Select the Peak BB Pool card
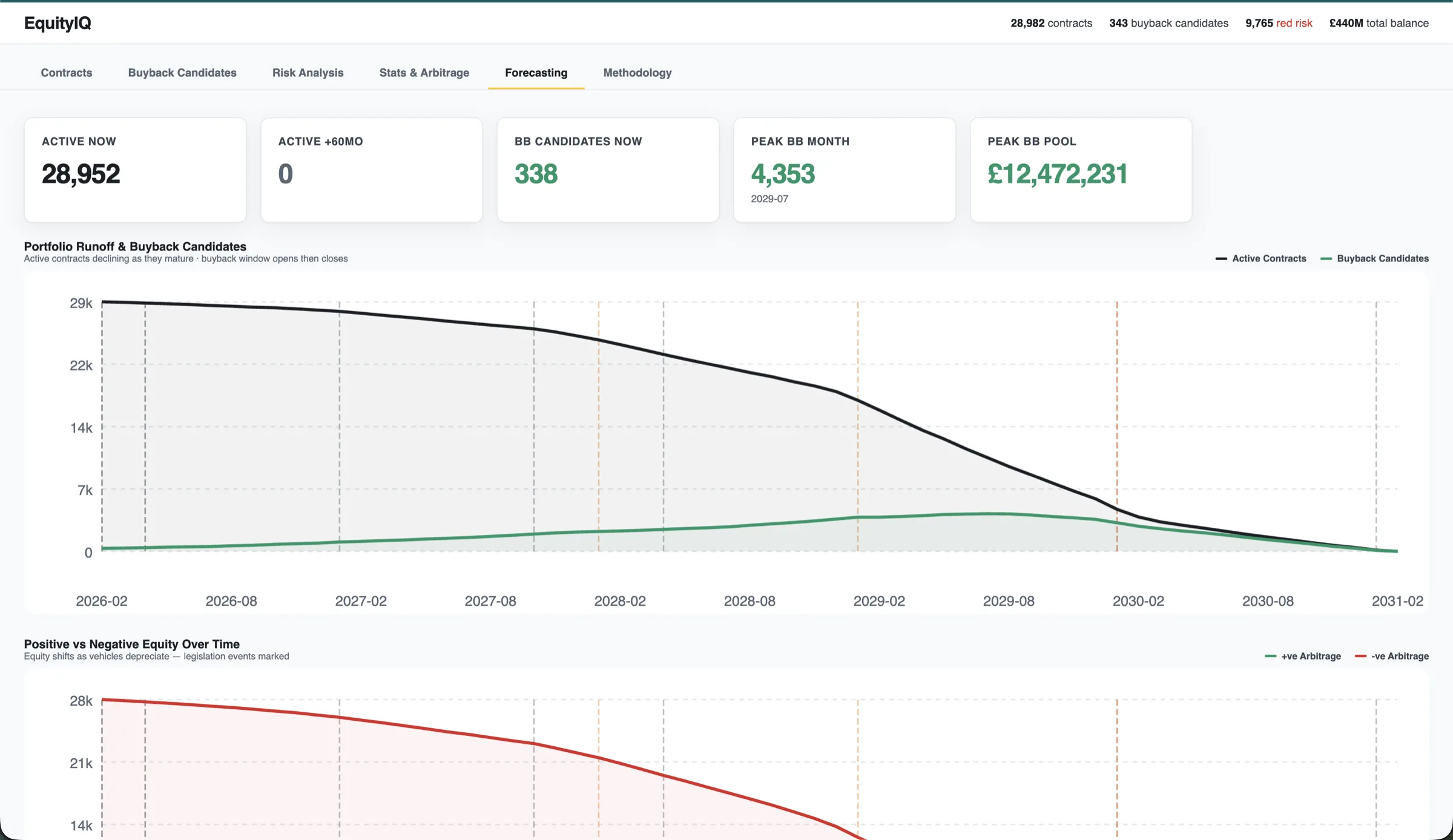The width and height of the screenshot is (1453, 840). [1081, 170]
